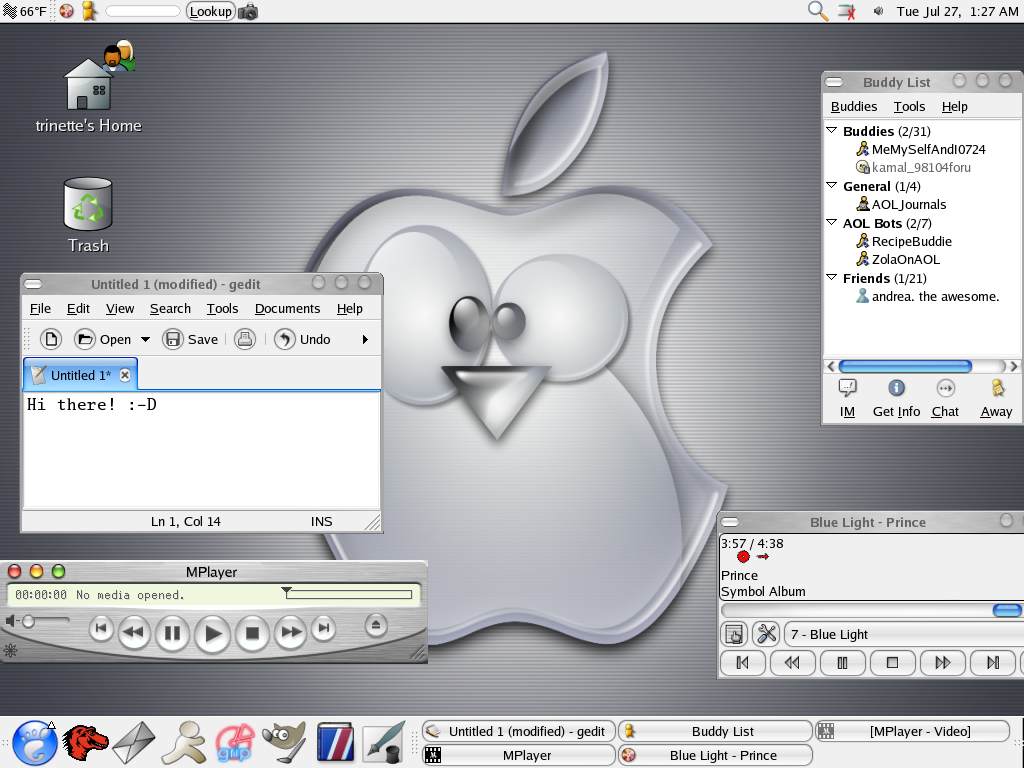The image size is (1024, 768).
Task: Open the Edit menu in gedit
Action: (78, 308)
